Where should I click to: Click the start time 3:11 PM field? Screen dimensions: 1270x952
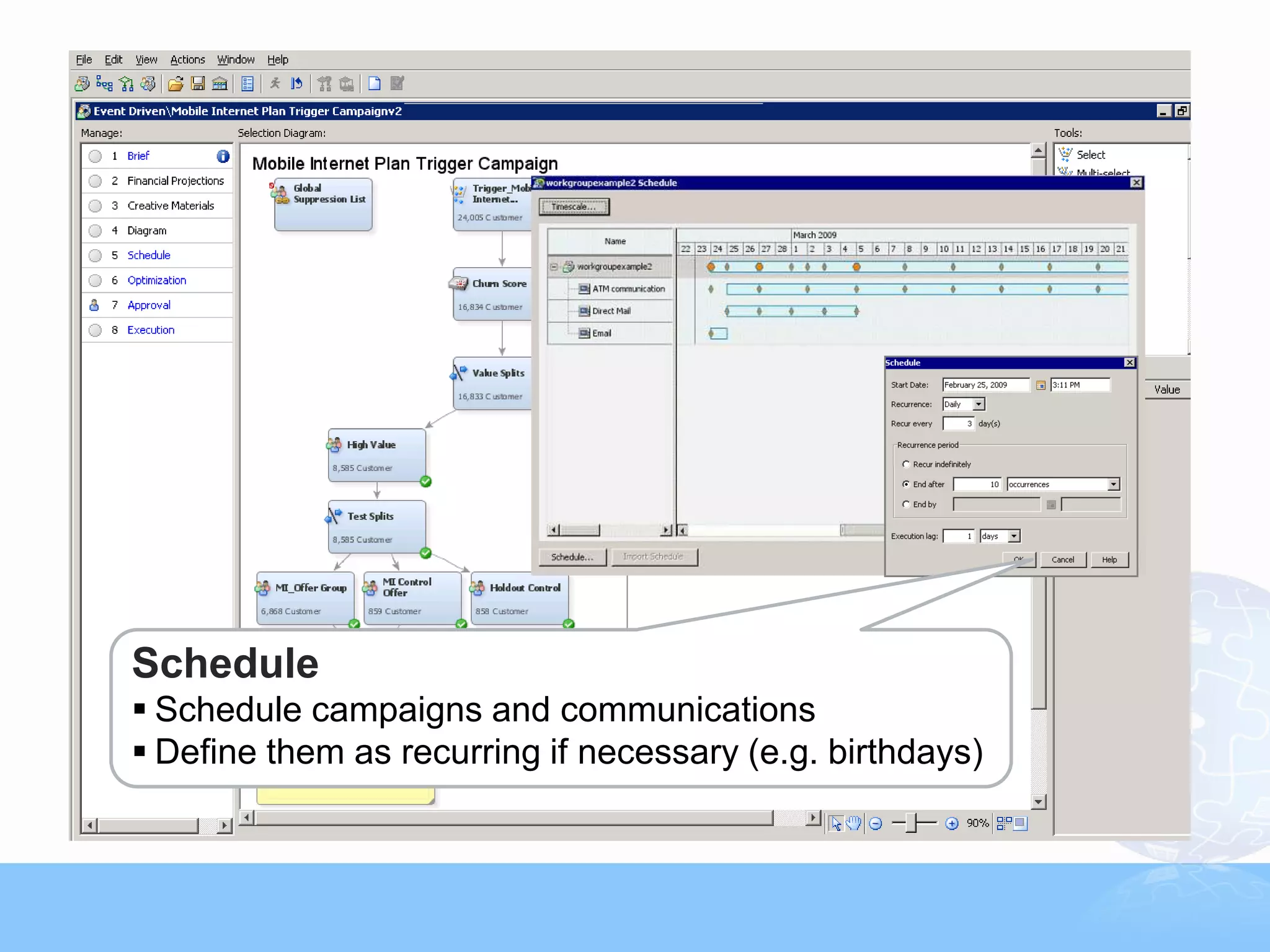1080,385
